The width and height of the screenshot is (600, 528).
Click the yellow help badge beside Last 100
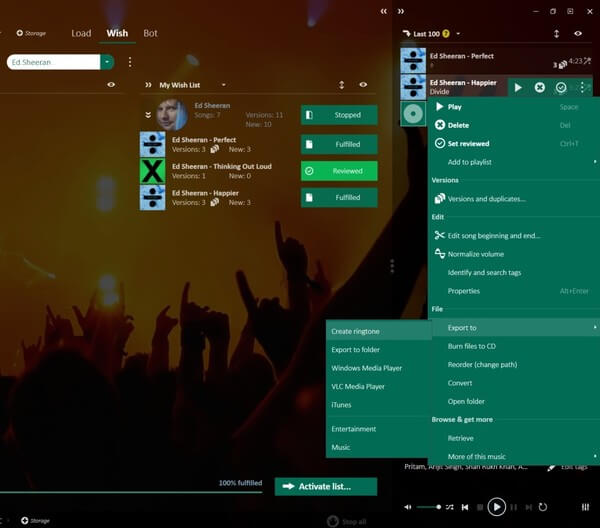tap(446, 34)
